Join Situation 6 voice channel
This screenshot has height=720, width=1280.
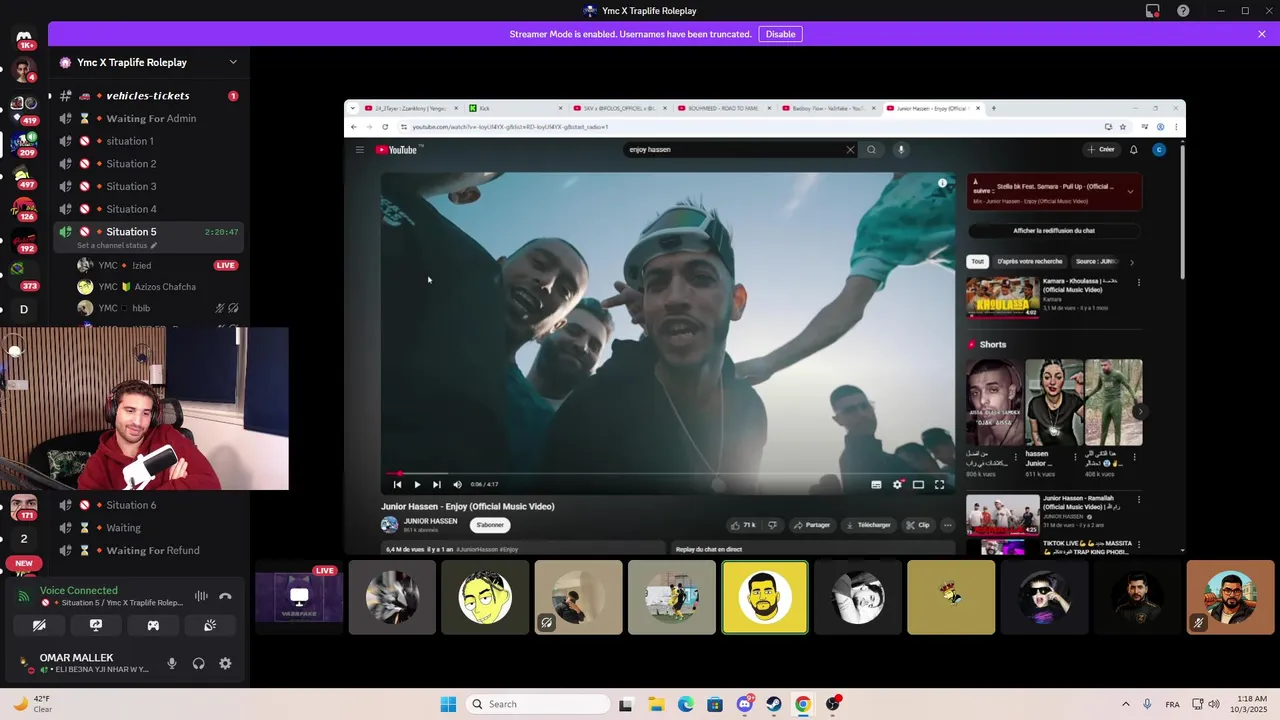pyautogui.click(x=148, y=505)
